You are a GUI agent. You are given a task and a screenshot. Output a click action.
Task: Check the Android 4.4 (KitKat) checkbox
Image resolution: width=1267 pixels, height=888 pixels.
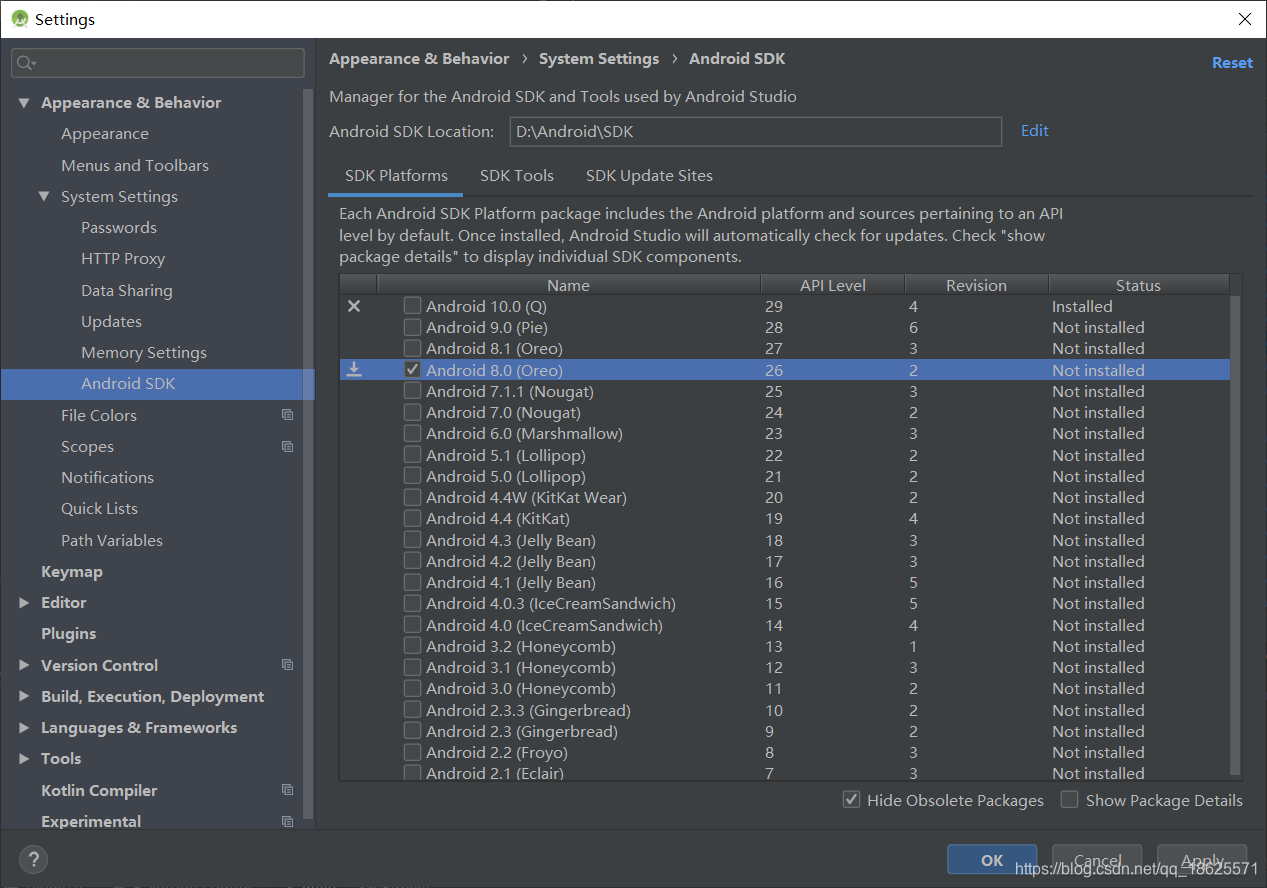[412, 518]
